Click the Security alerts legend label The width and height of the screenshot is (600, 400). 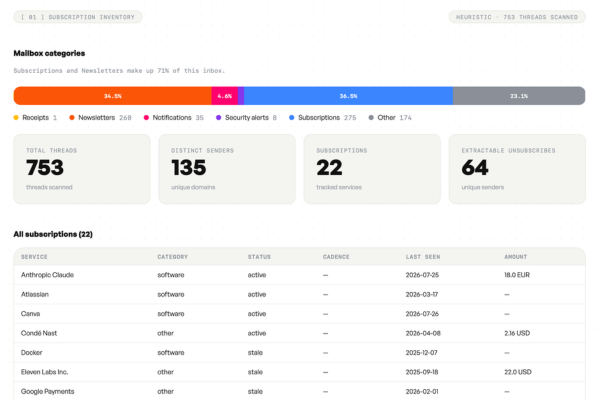click(247, 118)
